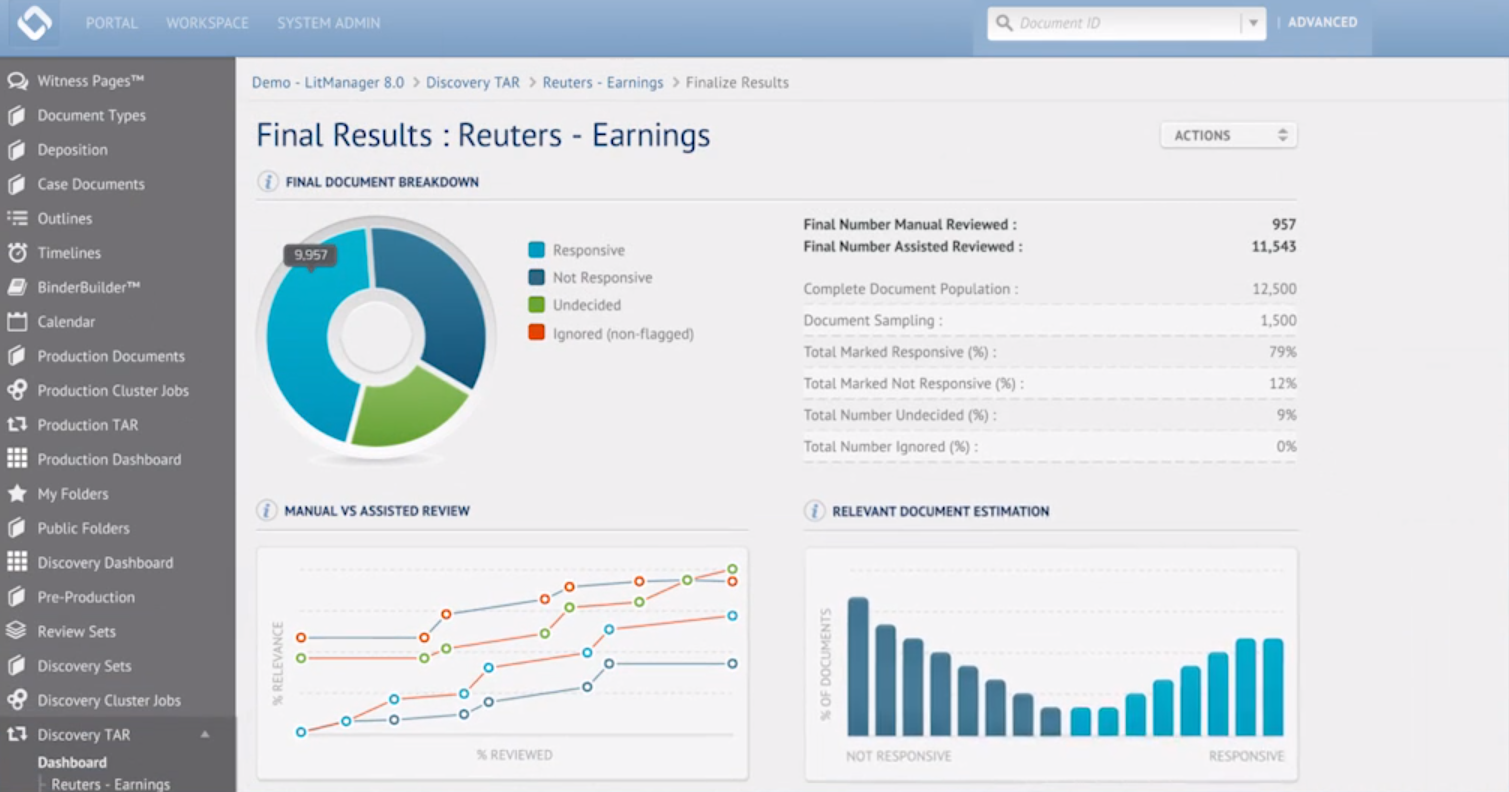Click the Case Documents icon

(x=17, y=184)
